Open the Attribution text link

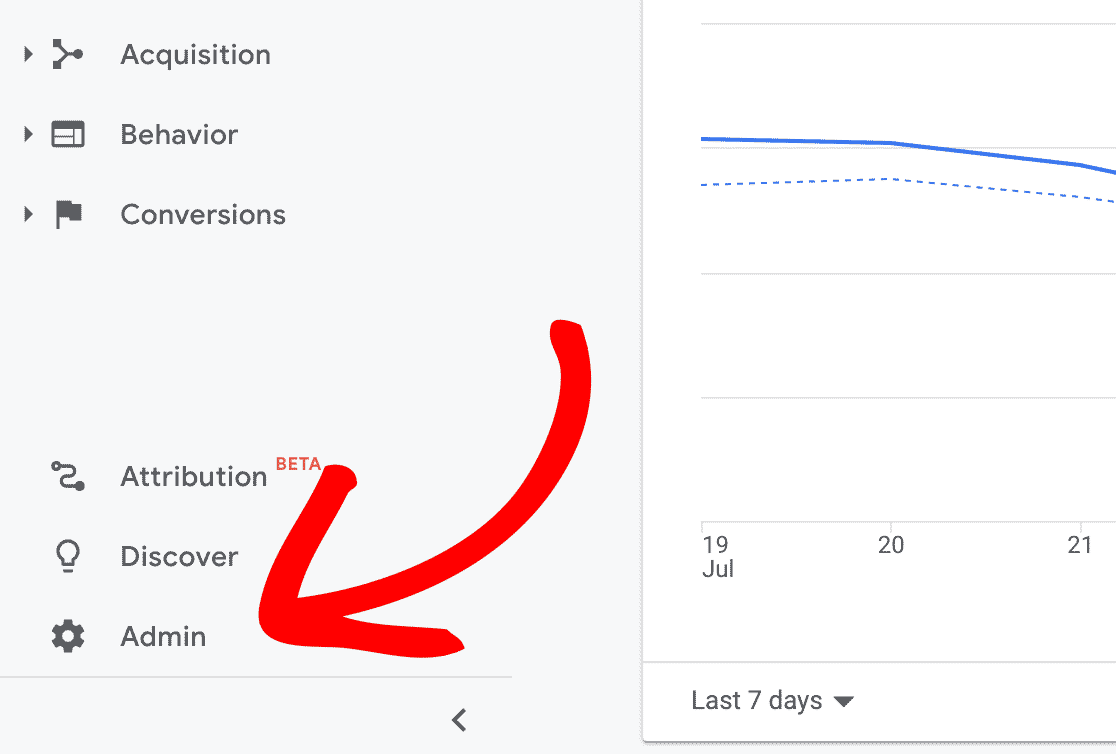193,477
